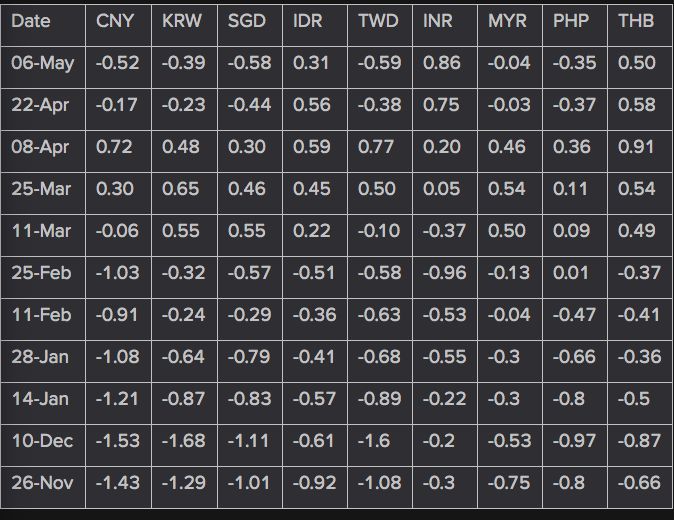This screenshot has height=520, width=674.
Task: Click the 25-Feb PHP value 0.01
Action: point(570,273)
